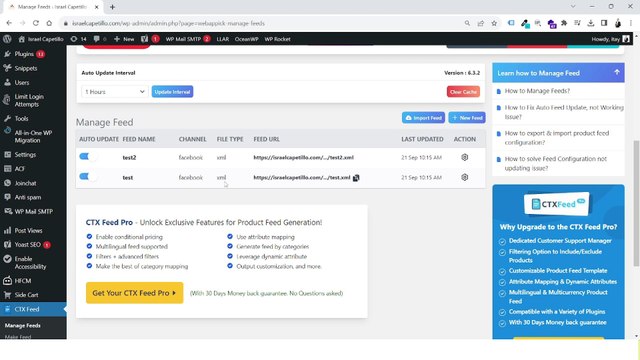Bookmark page with star icon

click(494, 23)
